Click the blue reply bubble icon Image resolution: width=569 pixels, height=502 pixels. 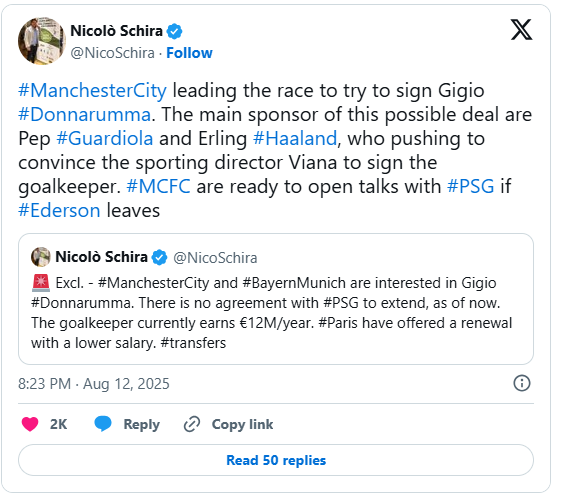103,424
